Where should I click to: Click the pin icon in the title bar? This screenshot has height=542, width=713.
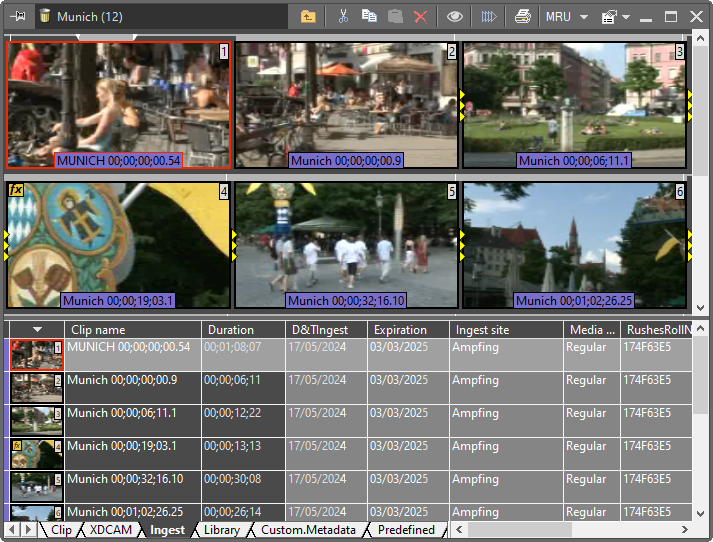17,16
